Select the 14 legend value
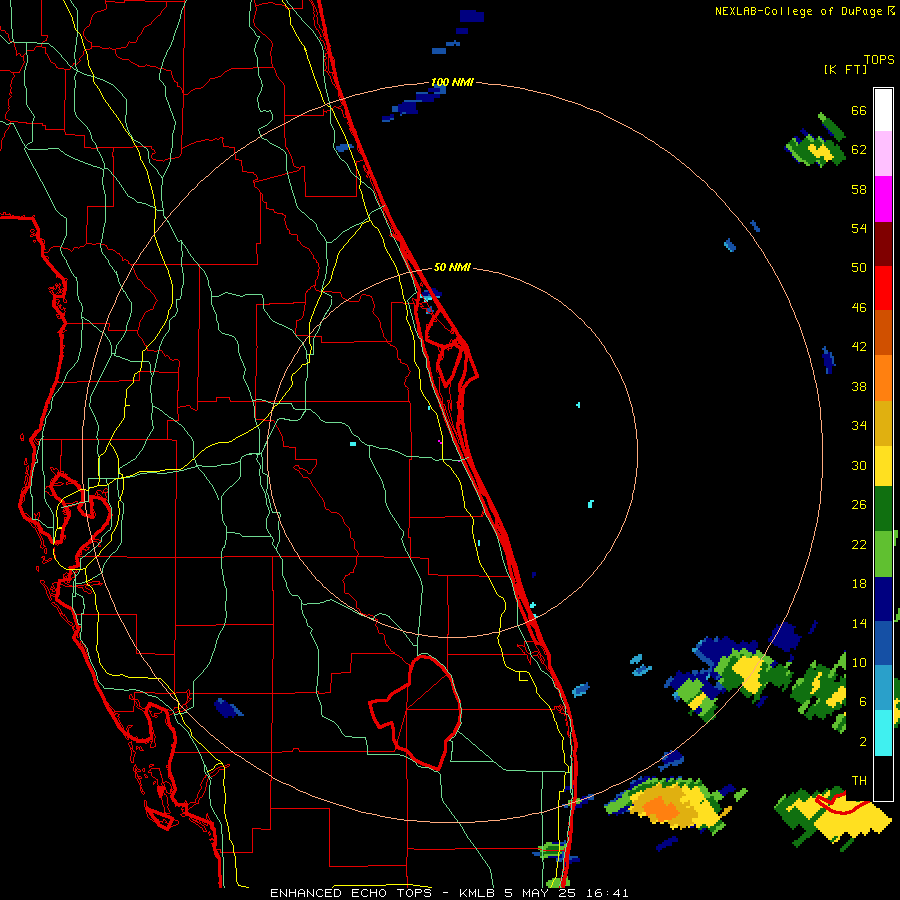 click(x=859, y=623)
